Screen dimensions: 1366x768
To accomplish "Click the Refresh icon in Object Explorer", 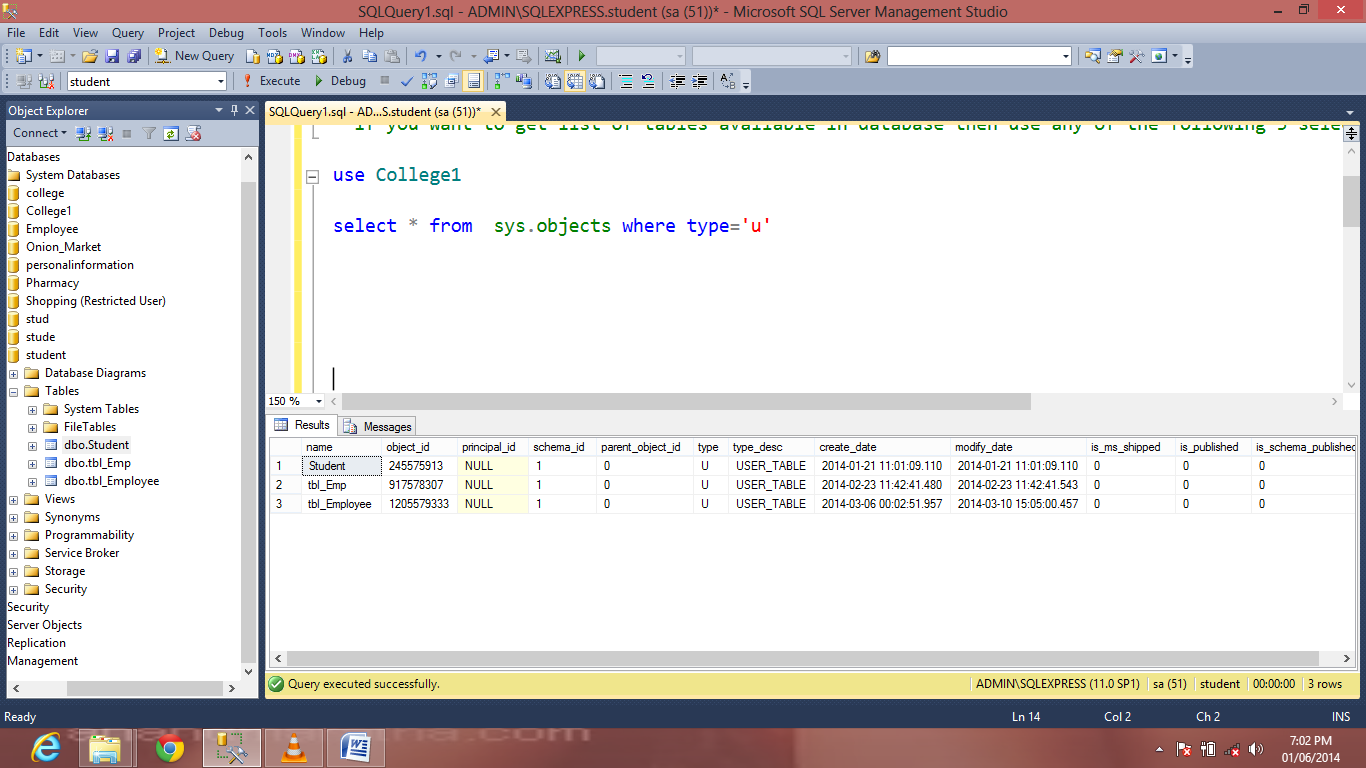I will pos(171,133).
